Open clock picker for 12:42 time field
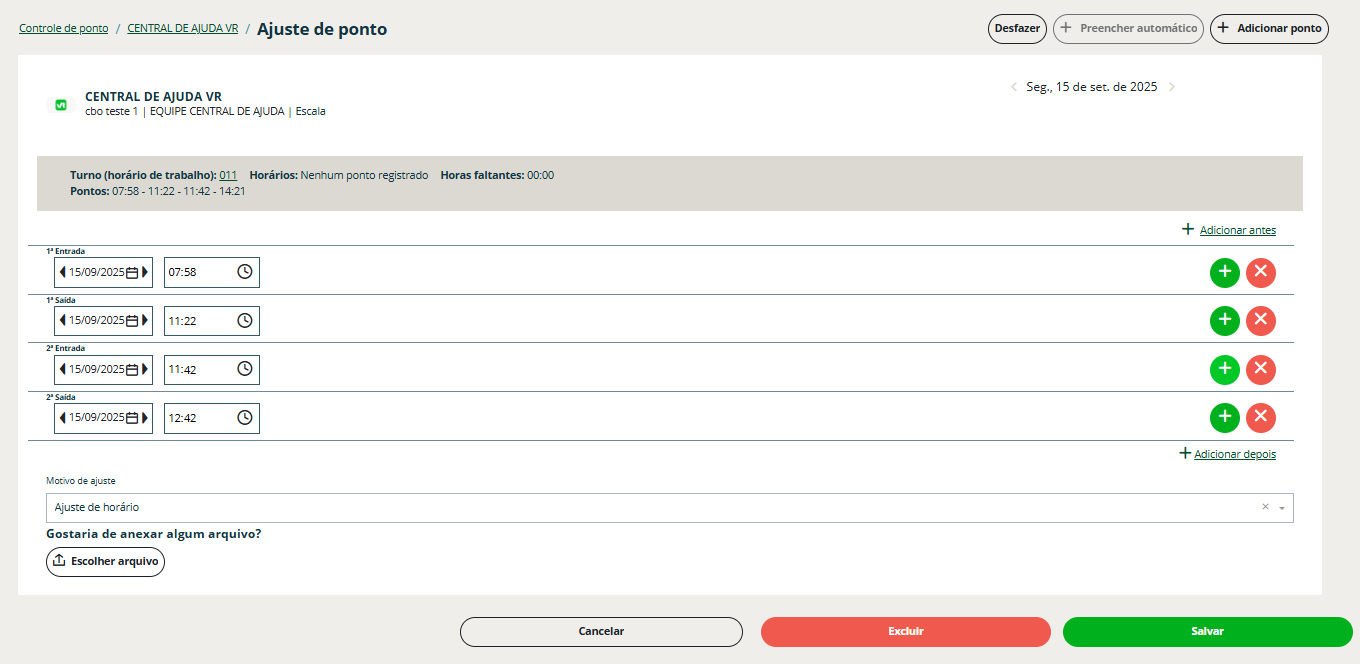The height and width of the screenshot is (664, 1360). pyautogui.click(x=245, y=418)
